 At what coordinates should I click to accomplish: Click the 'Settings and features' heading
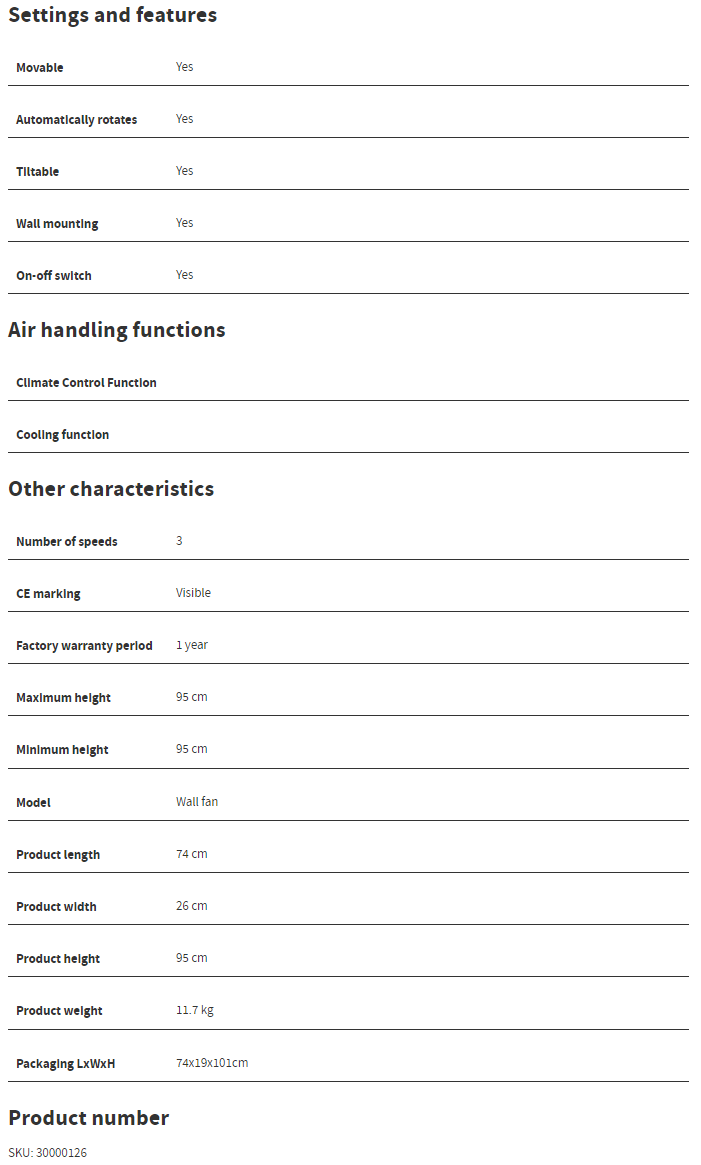click(112, 15)
